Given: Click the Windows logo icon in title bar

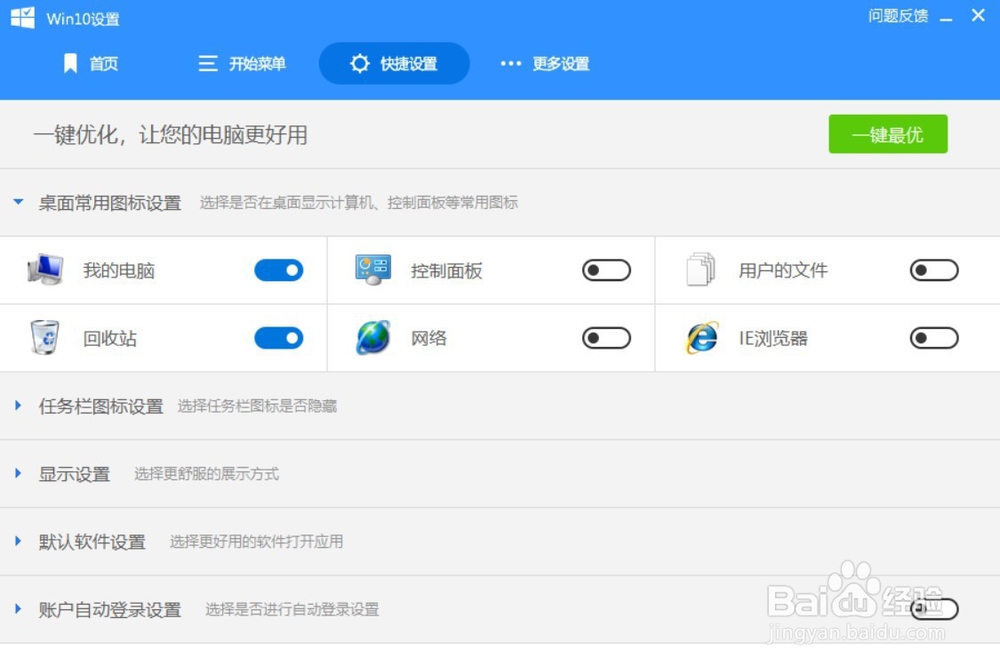Looking at the screenshot, I should [x=23, y=17].
